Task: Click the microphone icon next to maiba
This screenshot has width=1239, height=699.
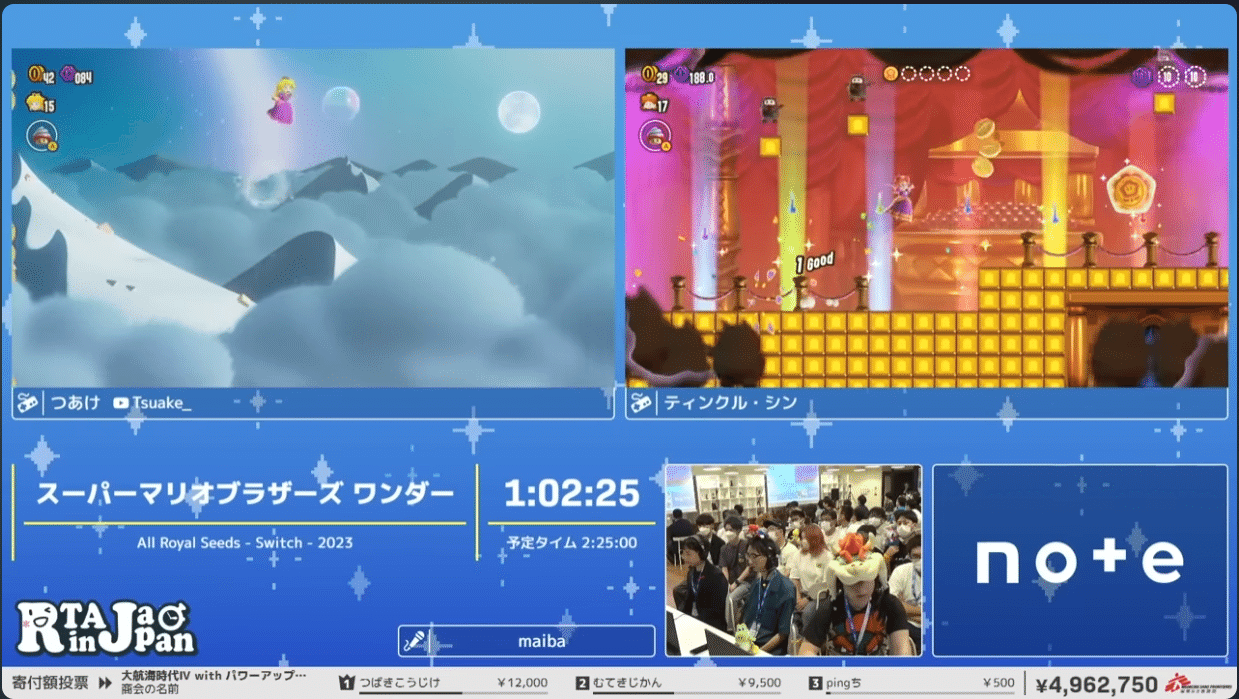Action: click(x=415, y=641)
